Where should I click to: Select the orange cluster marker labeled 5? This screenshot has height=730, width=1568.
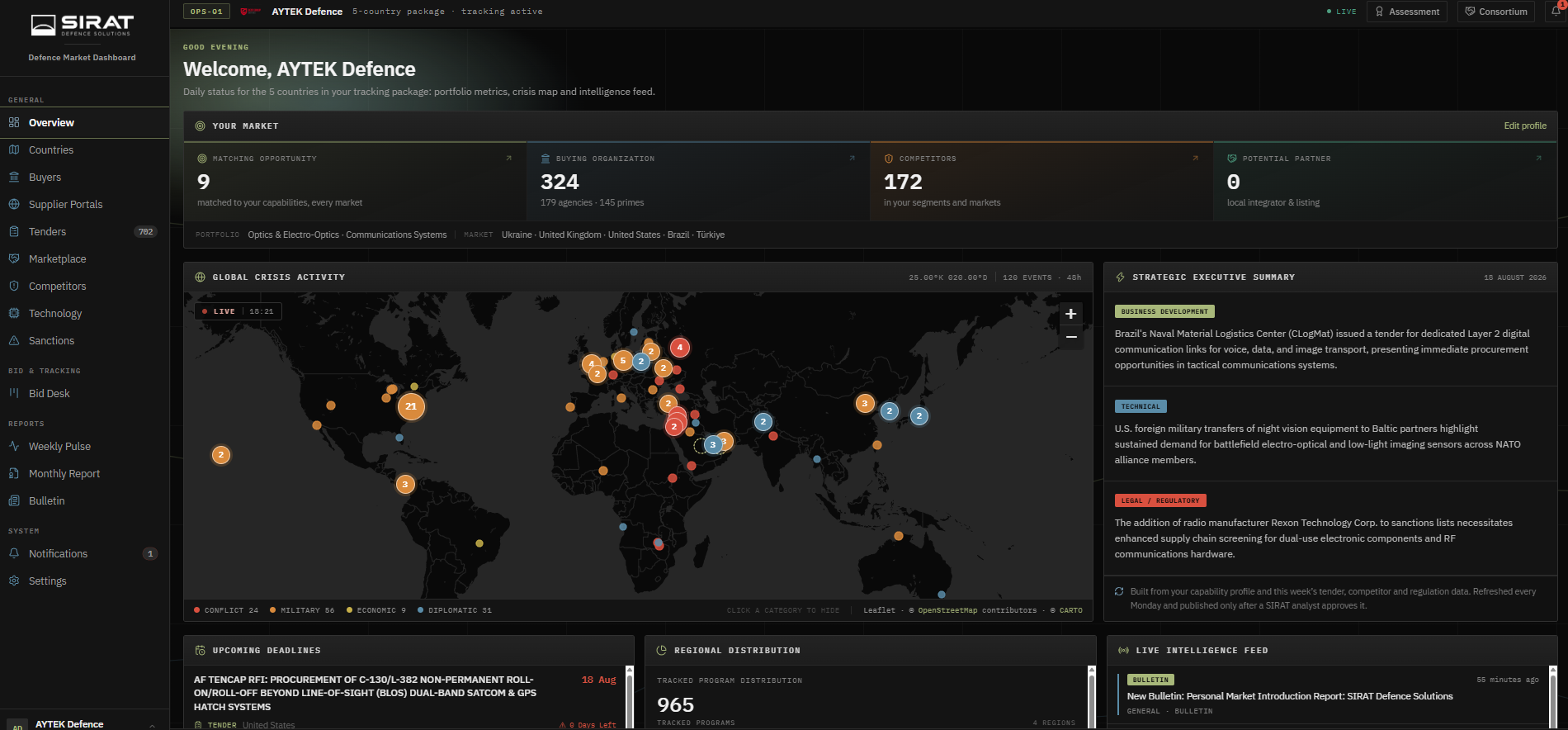tap(623, 361)
